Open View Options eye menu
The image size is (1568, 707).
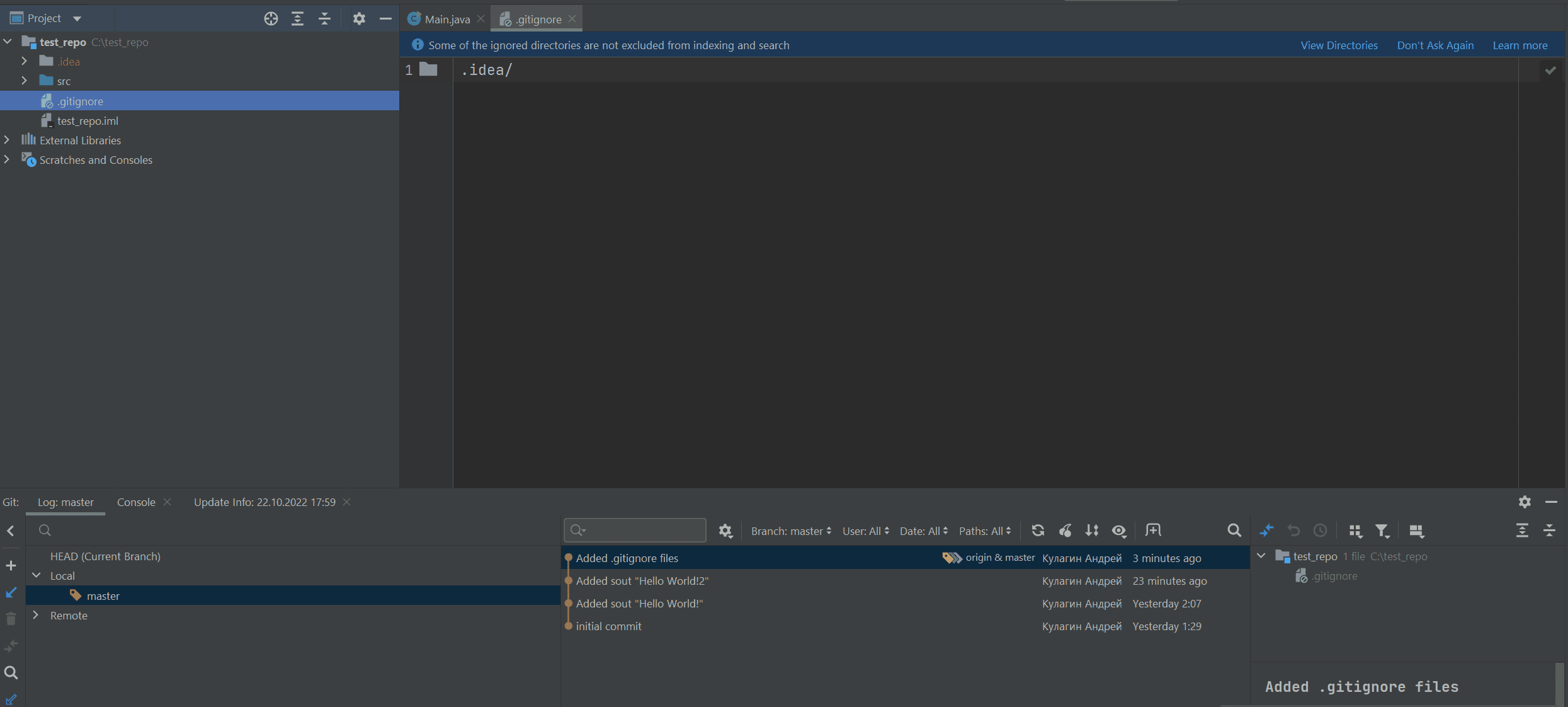[x=1119, y=531]
